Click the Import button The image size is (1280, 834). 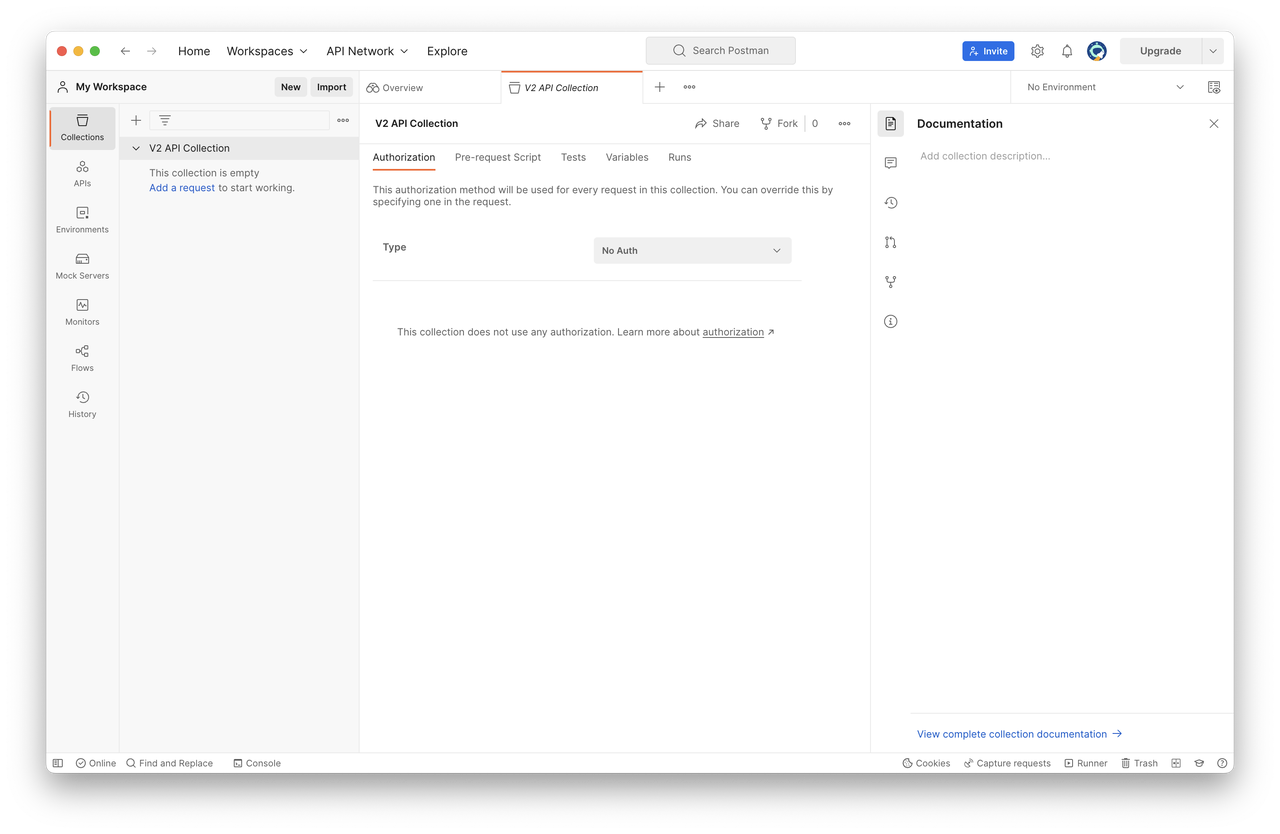(332, 87)
